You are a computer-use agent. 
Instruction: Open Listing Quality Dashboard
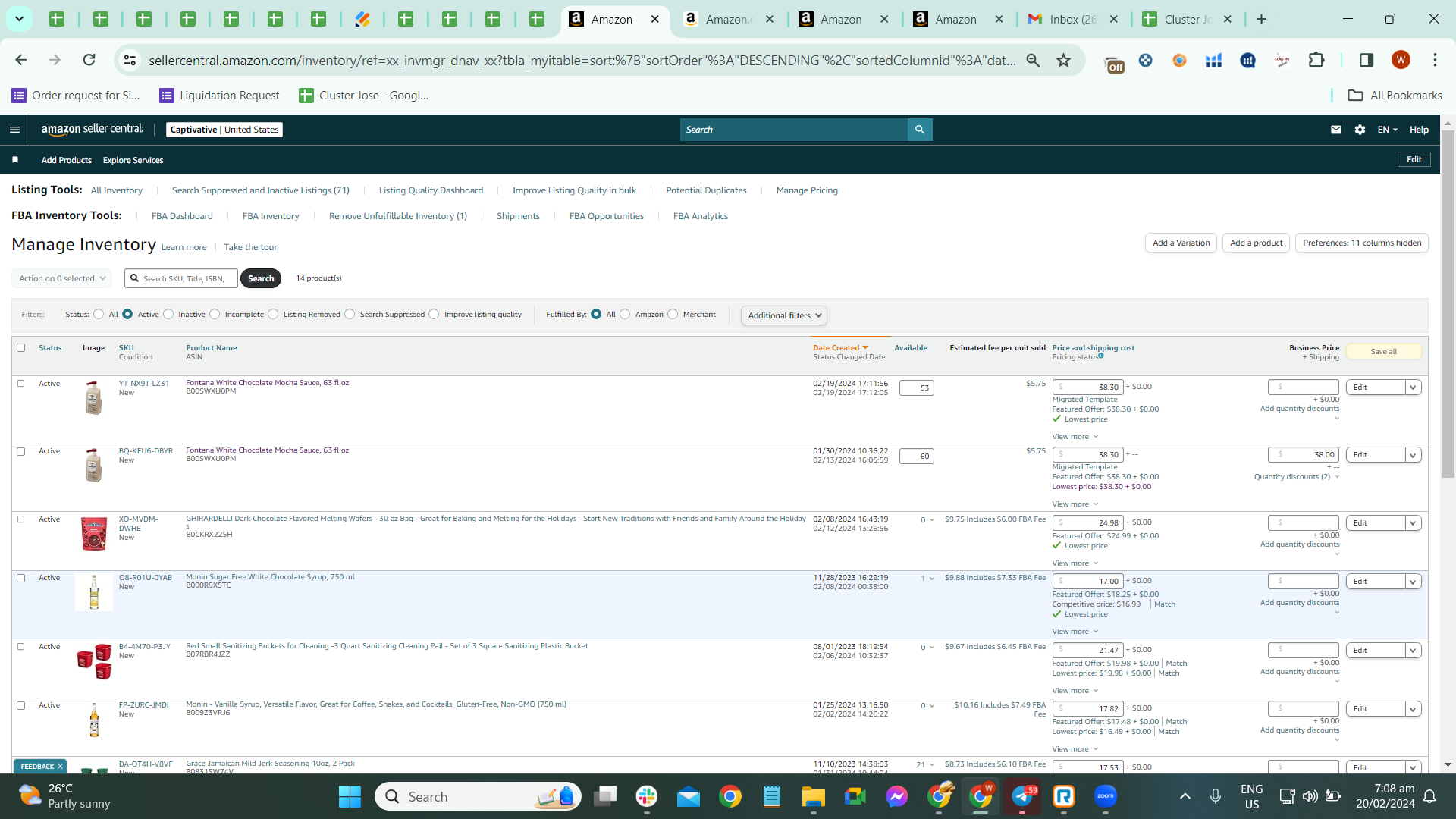(431, 190)
